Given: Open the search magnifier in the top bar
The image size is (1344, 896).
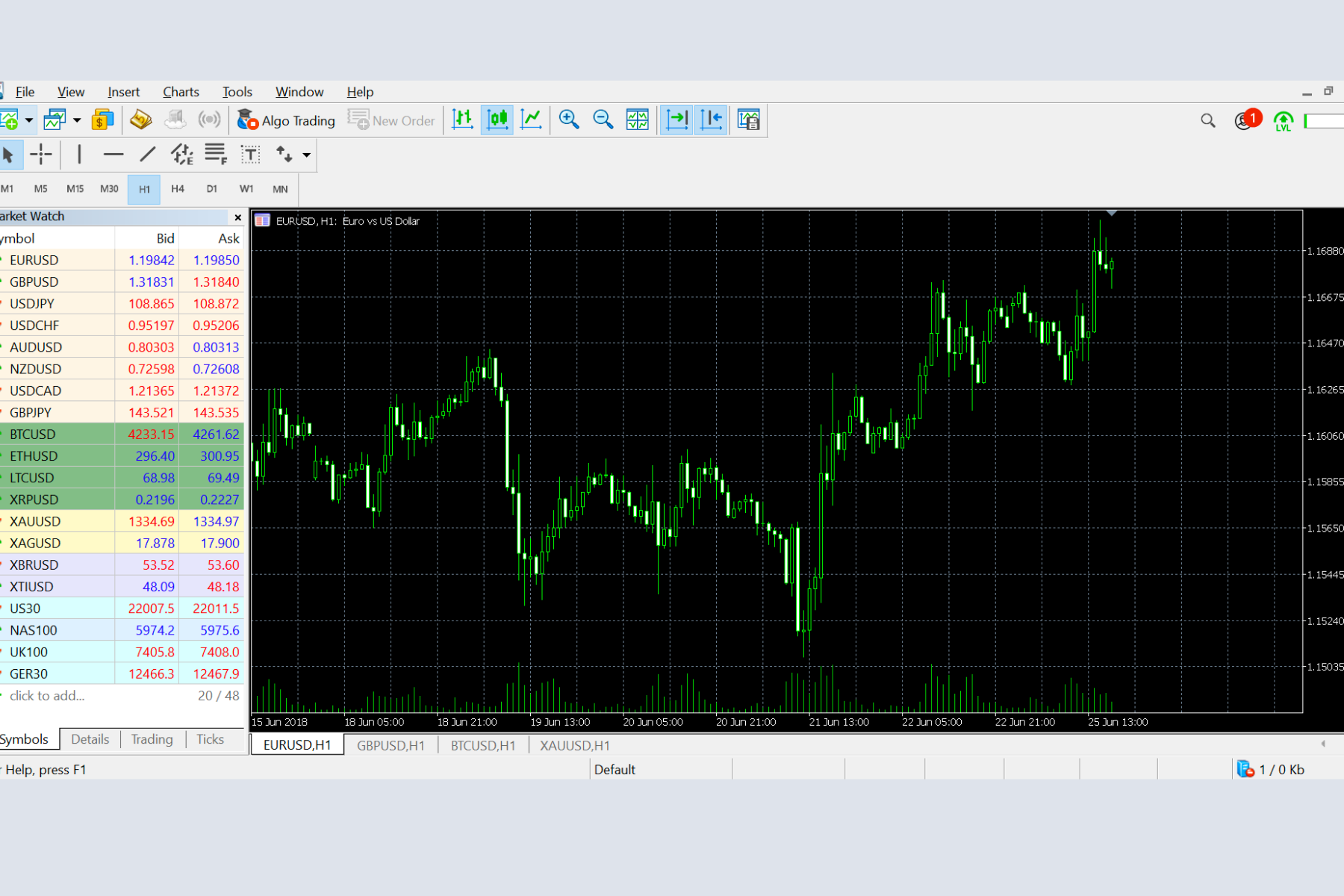Looking at the screenshot, I should click(x=1207, y=119).
